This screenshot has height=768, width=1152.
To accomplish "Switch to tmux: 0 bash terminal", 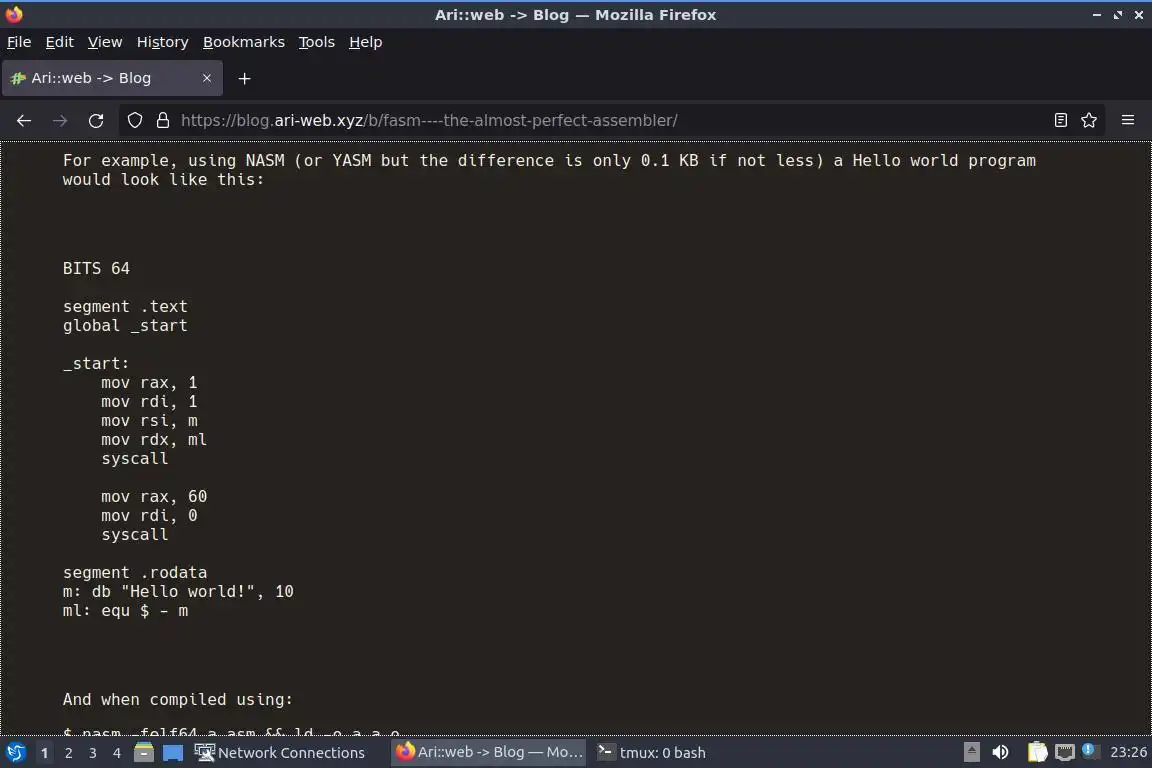I will pyautogui.click(x=651, y=753).
